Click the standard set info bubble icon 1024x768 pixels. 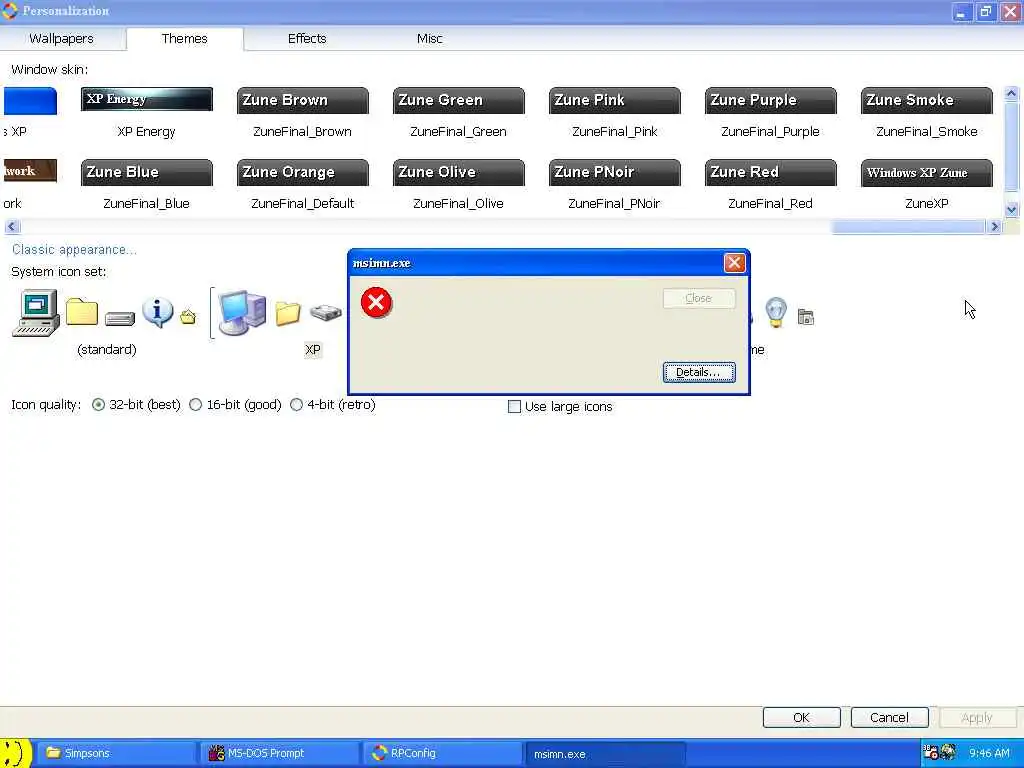[157, 312]
